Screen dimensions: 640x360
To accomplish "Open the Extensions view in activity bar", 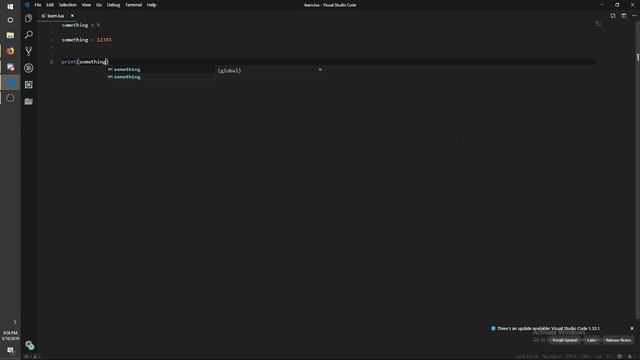I will pyautogui.click(x=29, y=84).
